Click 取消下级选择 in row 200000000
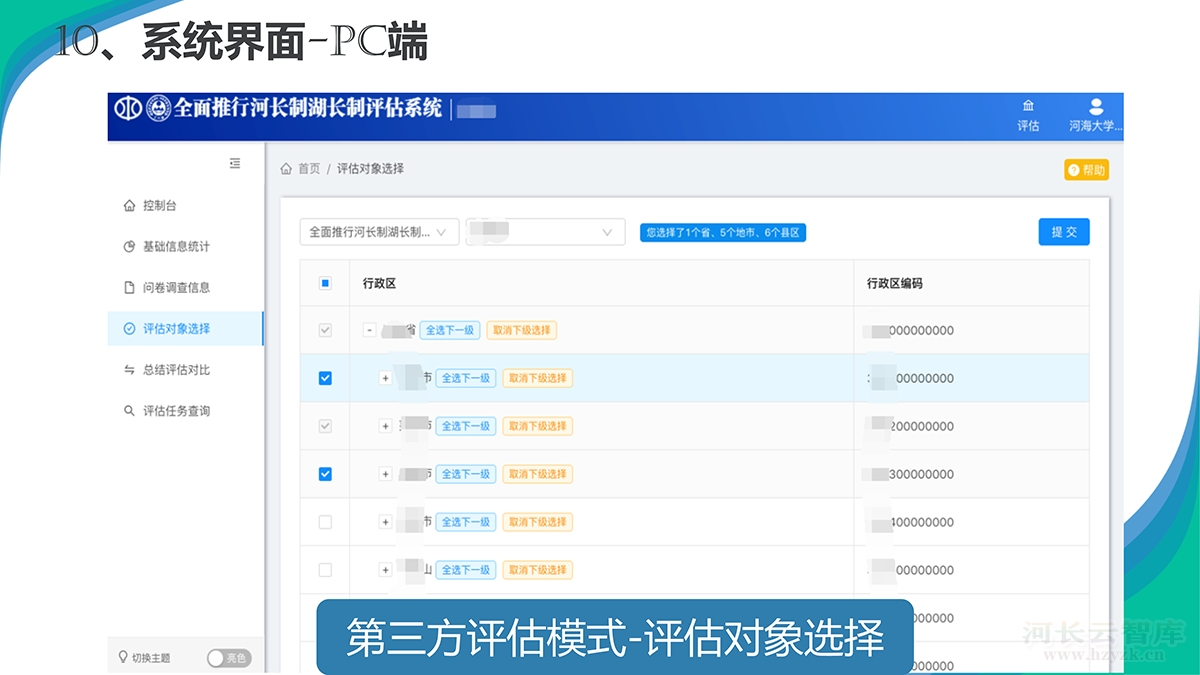This screenshot has width=1200, height=675. (x=538, y=426)
